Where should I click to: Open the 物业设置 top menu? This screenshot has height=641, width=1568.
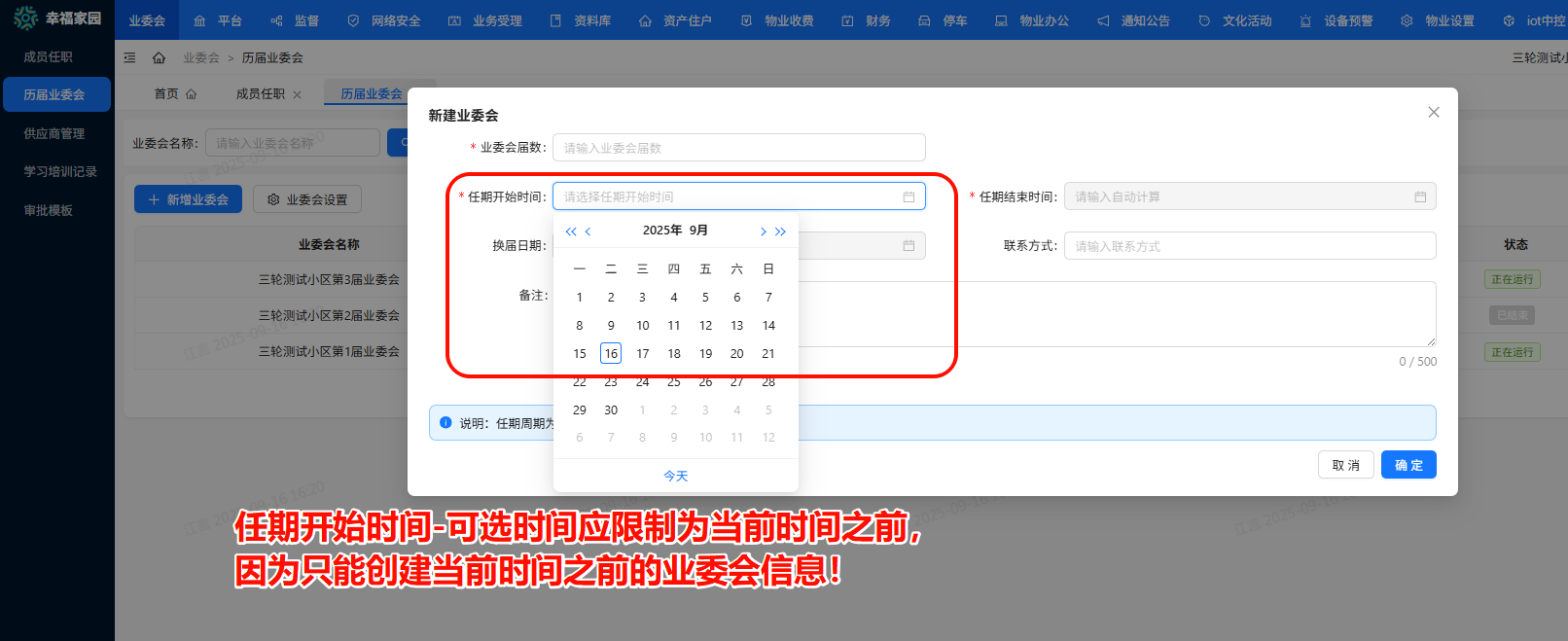point(1438,20)
